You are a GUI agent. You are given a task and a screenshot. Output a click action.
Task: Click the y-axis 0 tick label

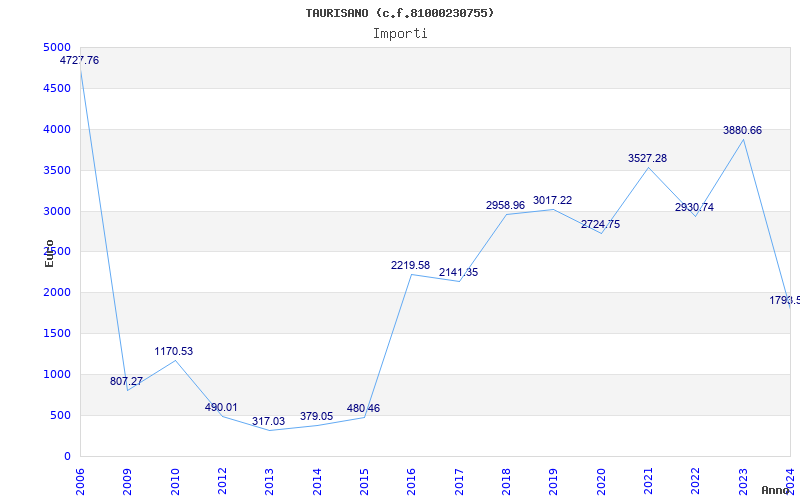(67, 456)
